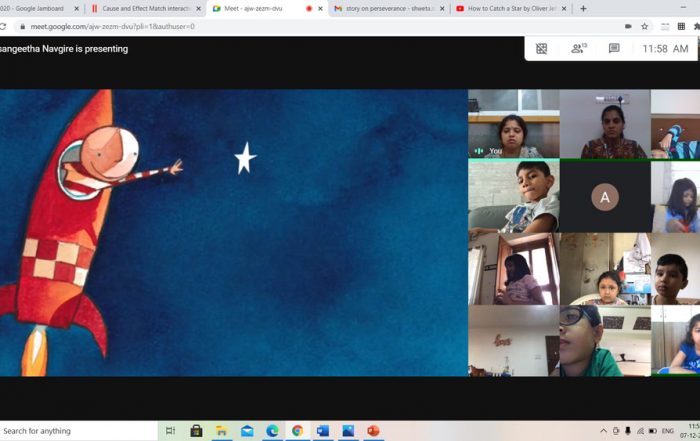Viewport: 700px width, 441px height.
Task: Open the Mail app from taskbar
Action: [x=247, y=431]
